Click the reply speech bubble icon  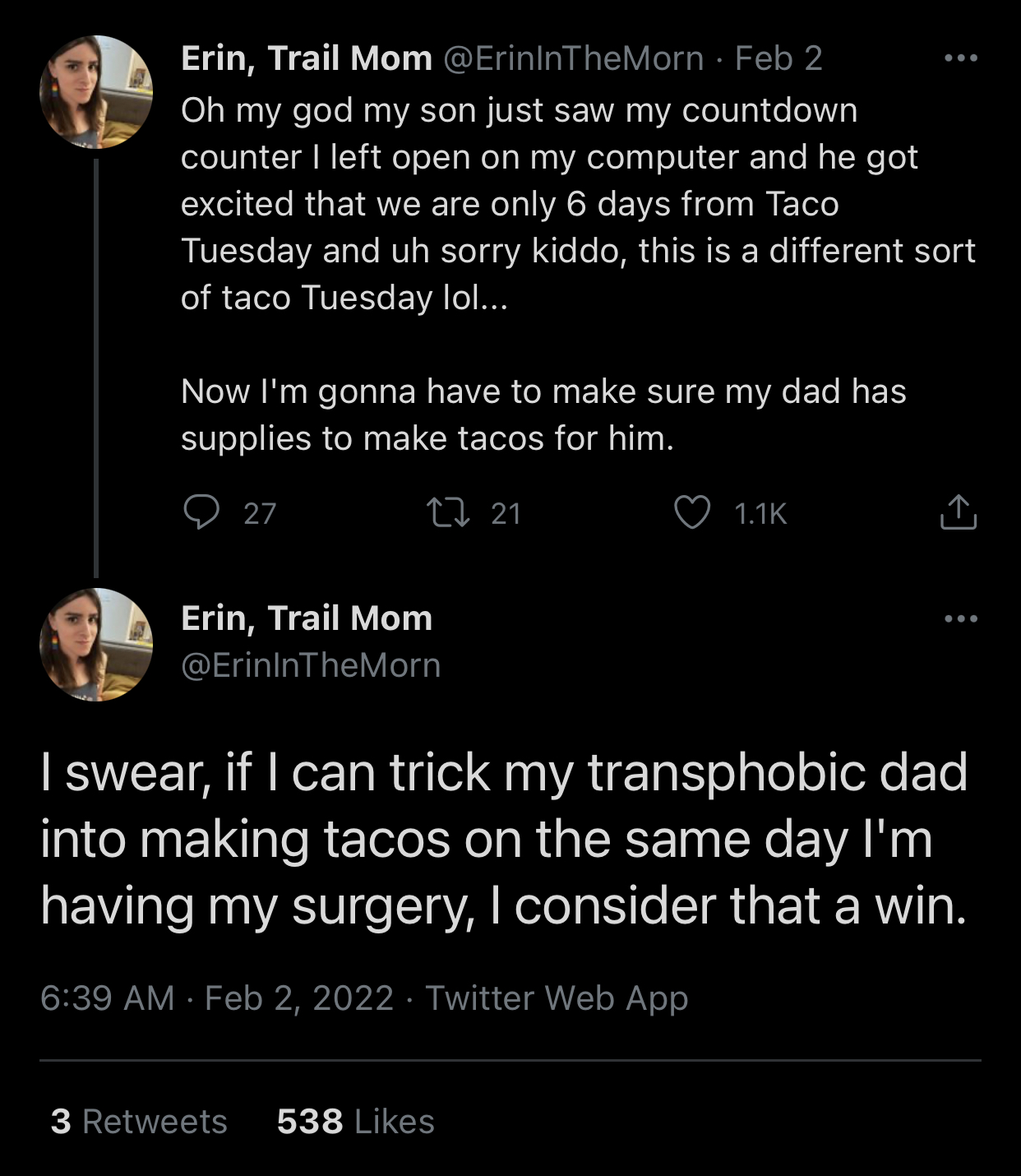point(201,512)
